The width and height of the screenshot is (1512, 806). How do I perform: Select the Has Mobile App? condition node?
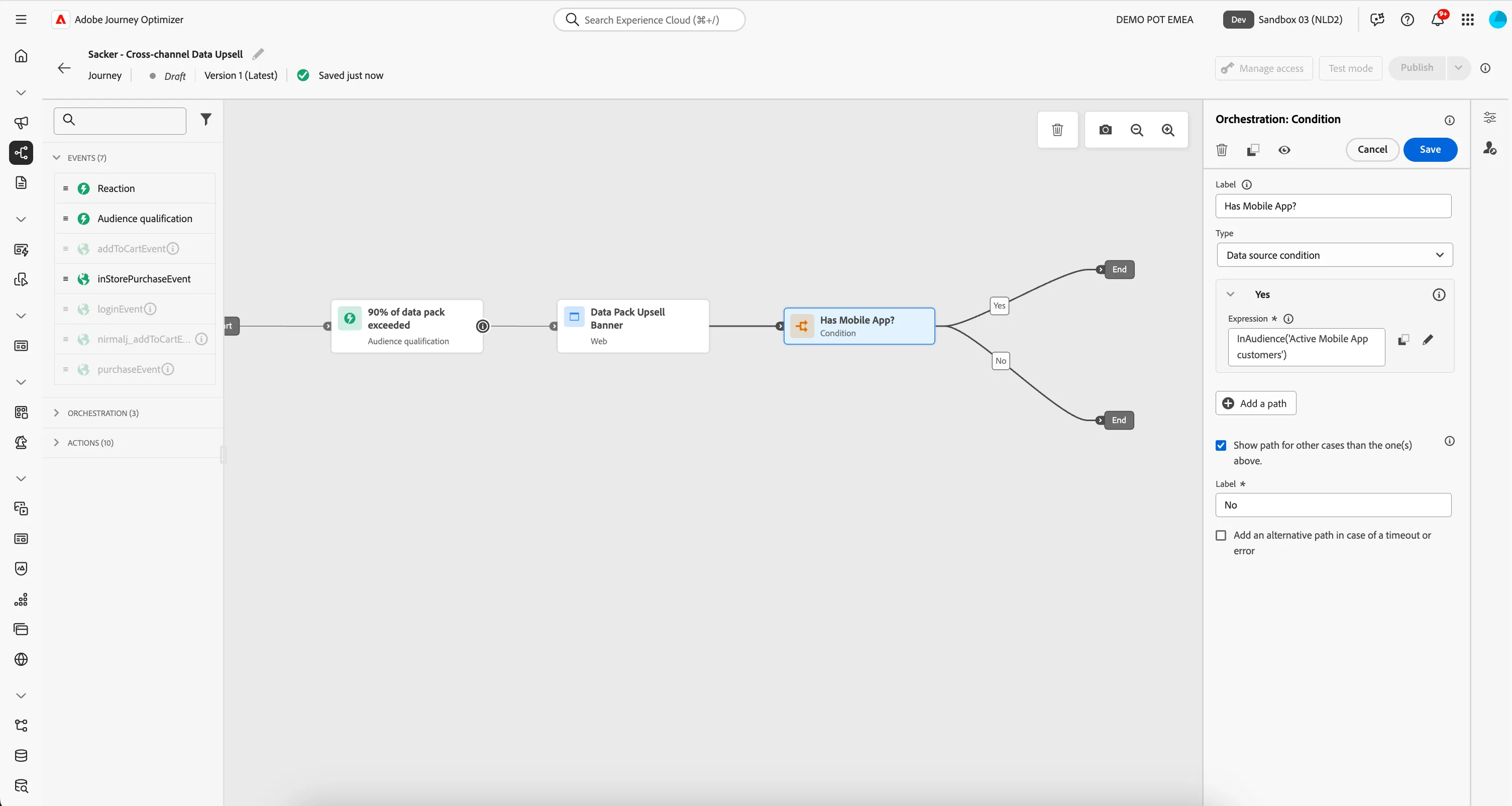point(858,326)
